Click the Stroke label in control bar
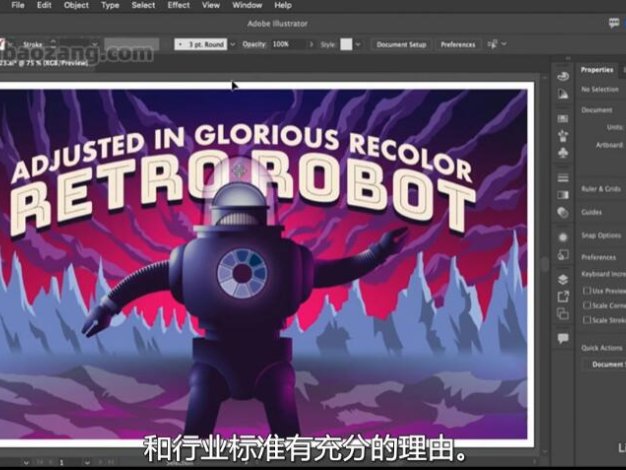 pyautogui.click(x=33, y=44)
